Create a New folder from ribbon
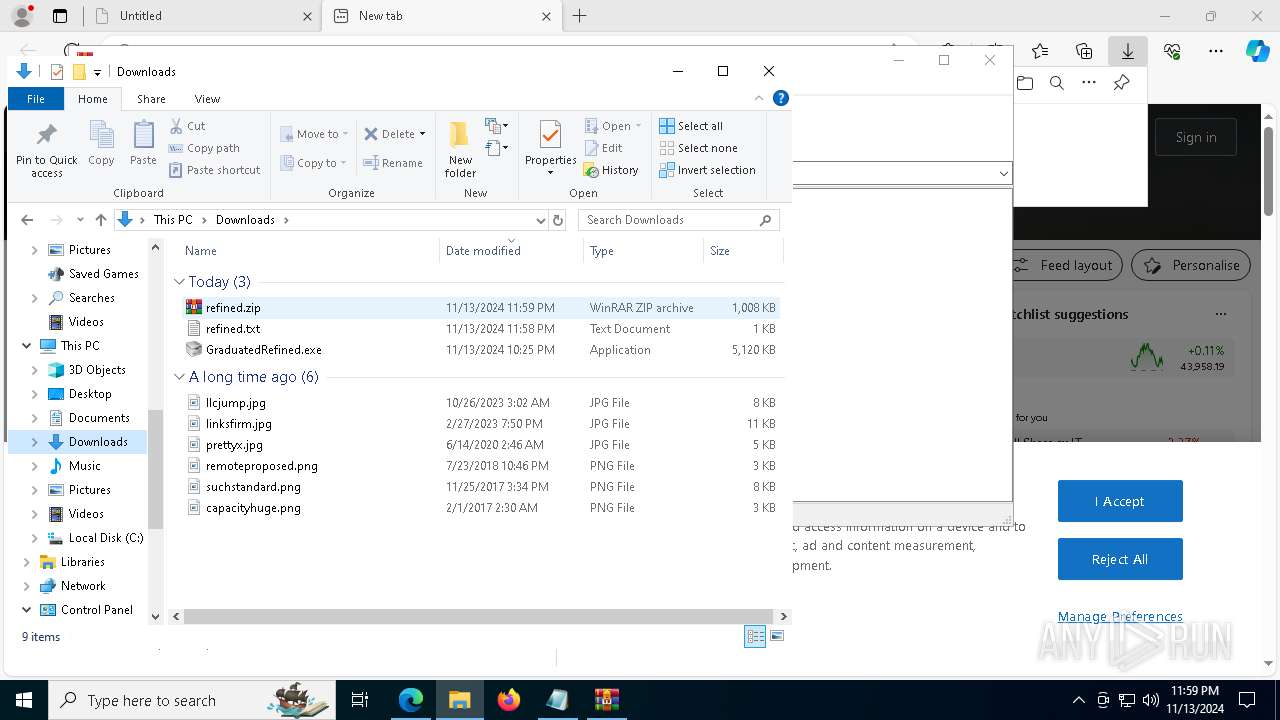The width and height of the screenshot is (1280, 720). coord(460,150)
